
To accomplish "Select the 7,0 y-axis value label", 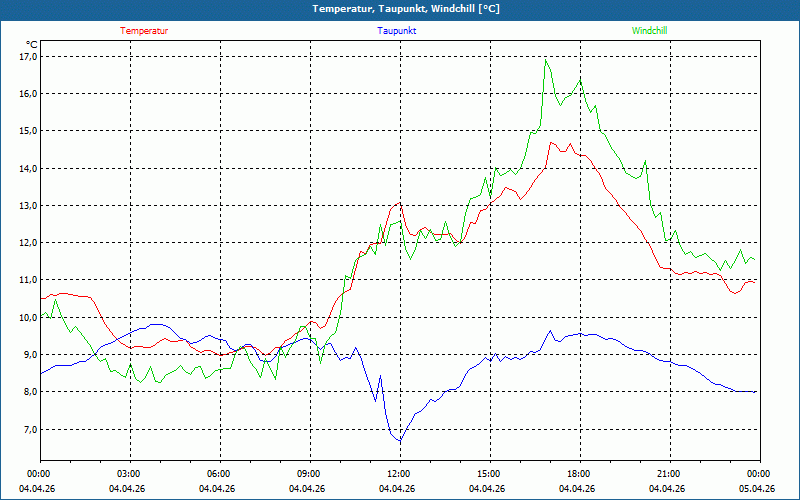I will tap(28, 429).
